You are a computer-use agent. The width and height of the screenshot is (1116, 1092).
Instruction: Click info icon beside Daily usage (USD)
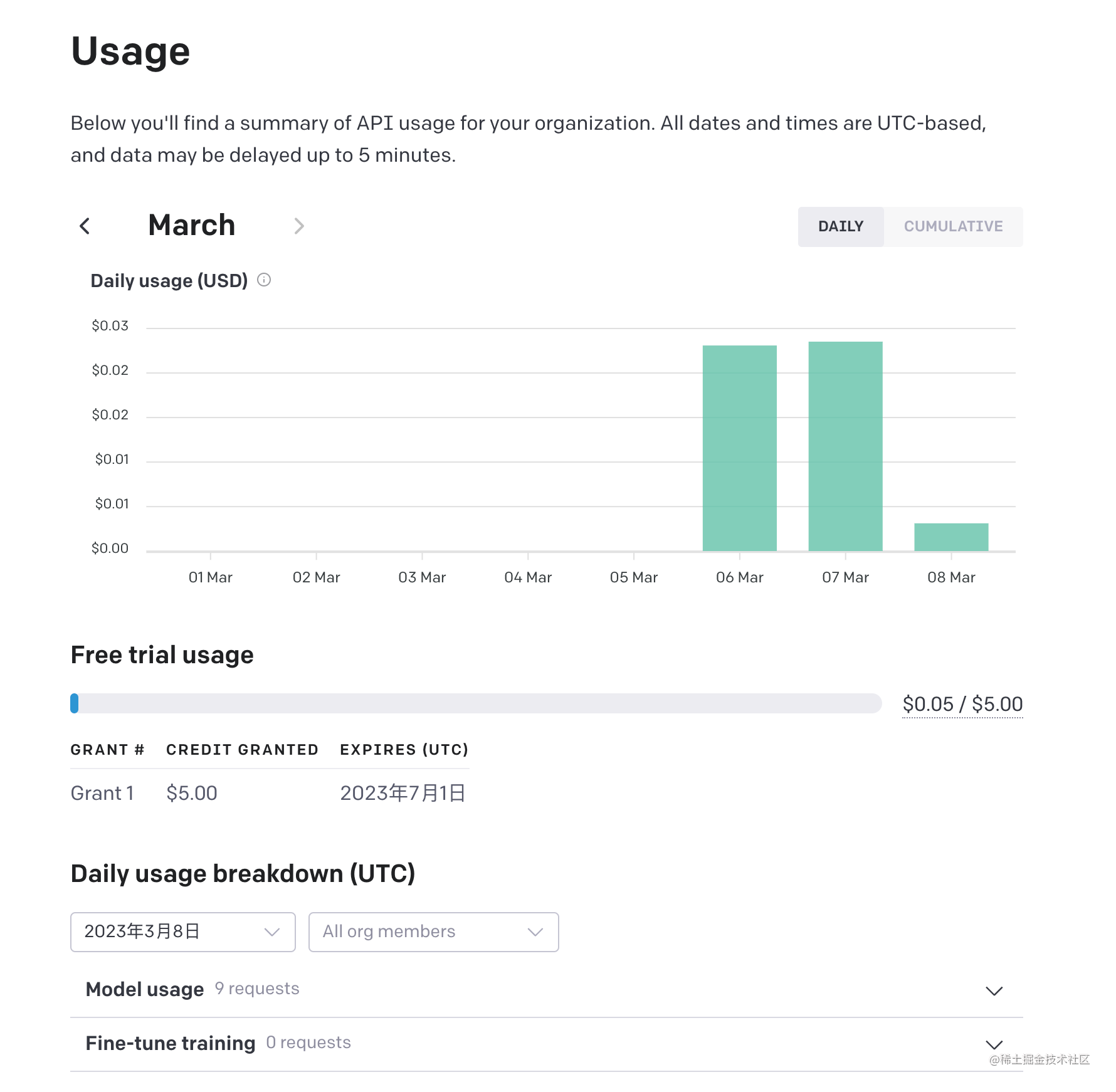(264, 280)
